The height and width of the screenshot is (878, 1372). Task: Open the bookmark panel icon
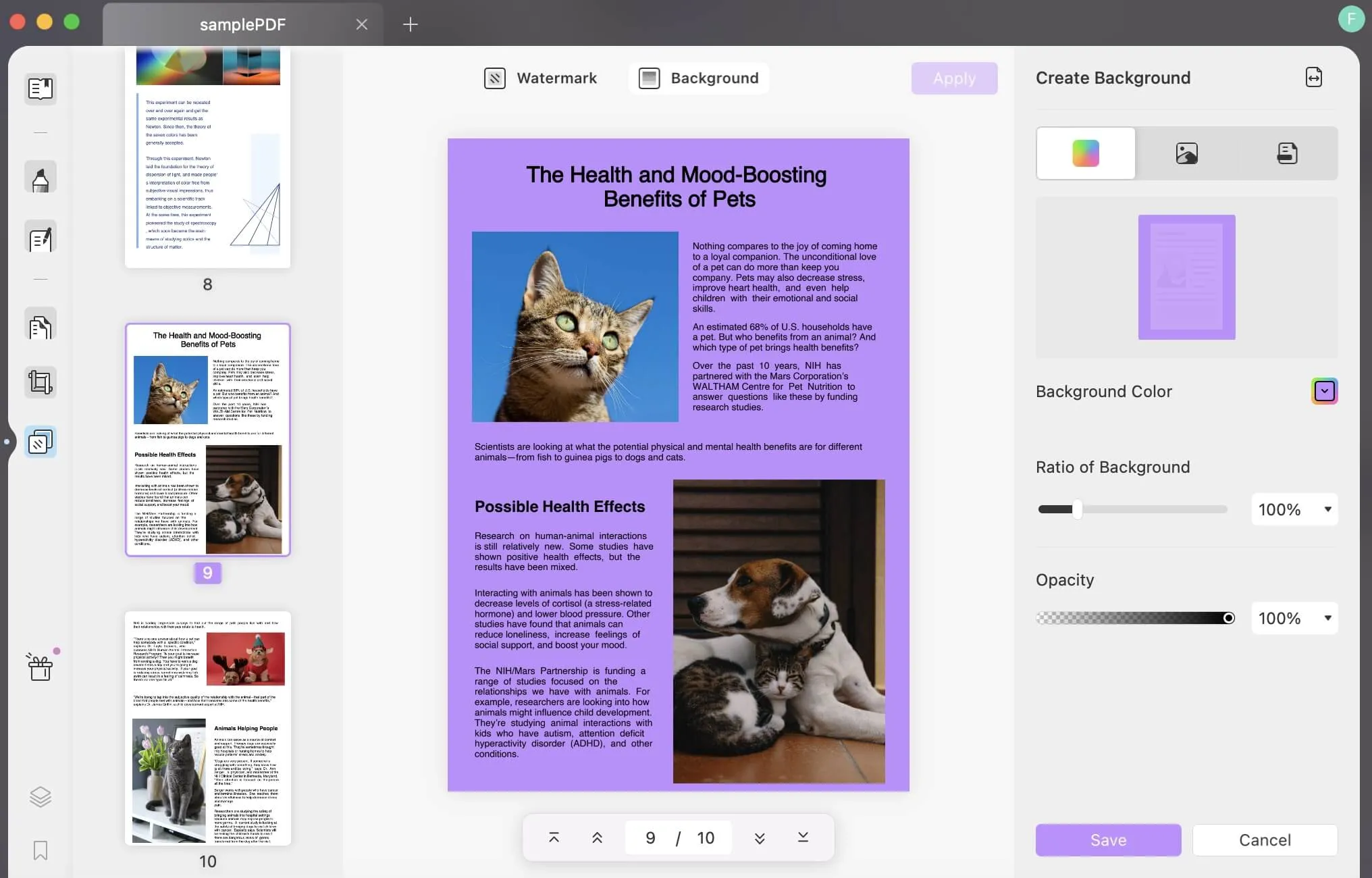(x=41, y=850)
